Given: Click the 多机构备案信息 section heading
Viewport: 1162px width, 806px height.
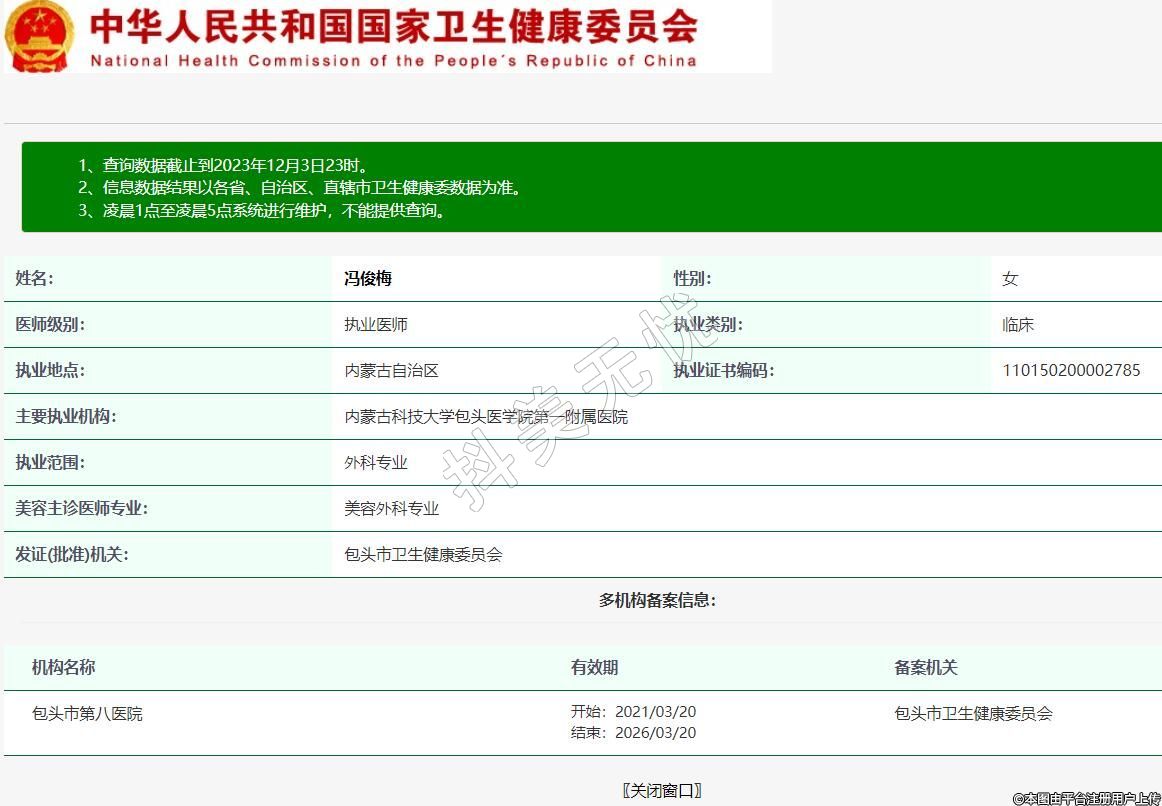Looking at the screenshot, I should pos(657,600).
